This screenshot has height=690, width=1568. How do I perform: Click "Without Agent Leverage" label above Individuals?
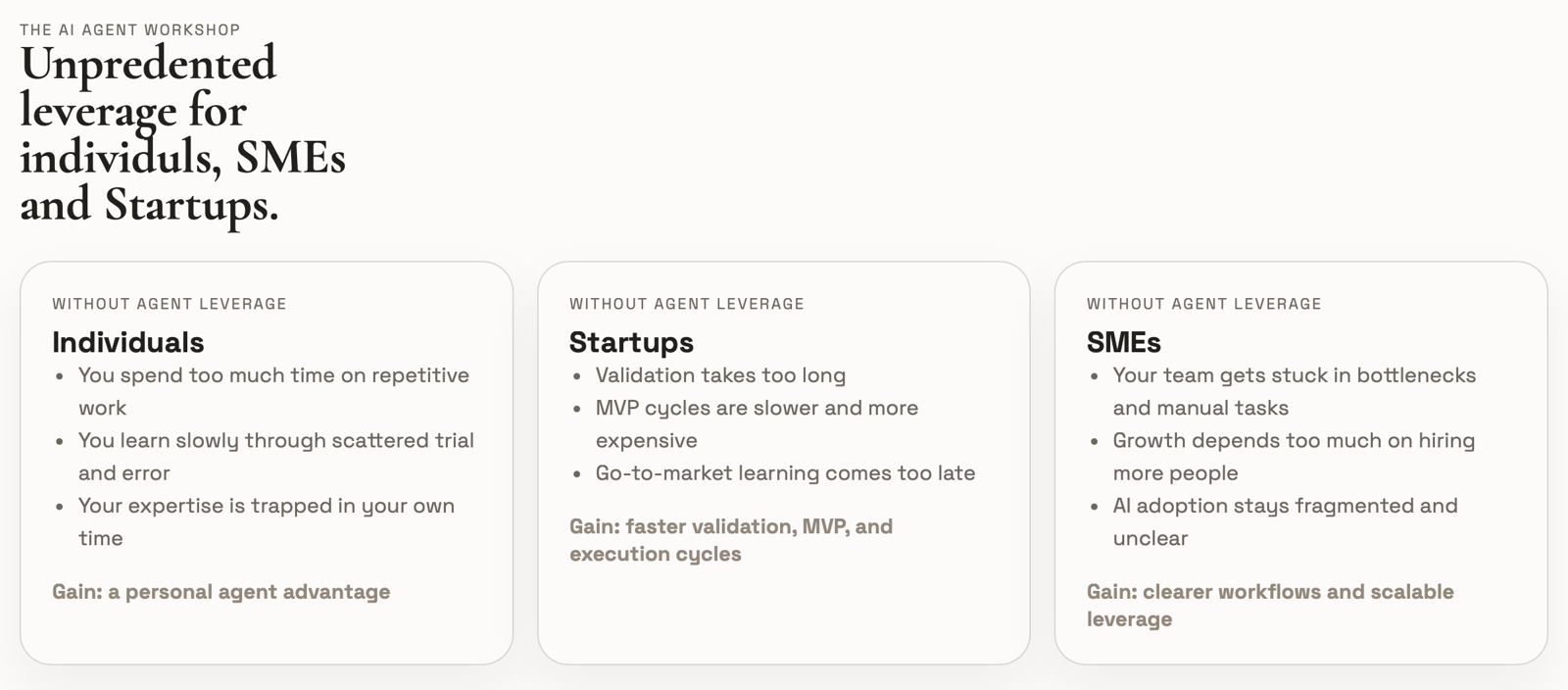(170, 304)
